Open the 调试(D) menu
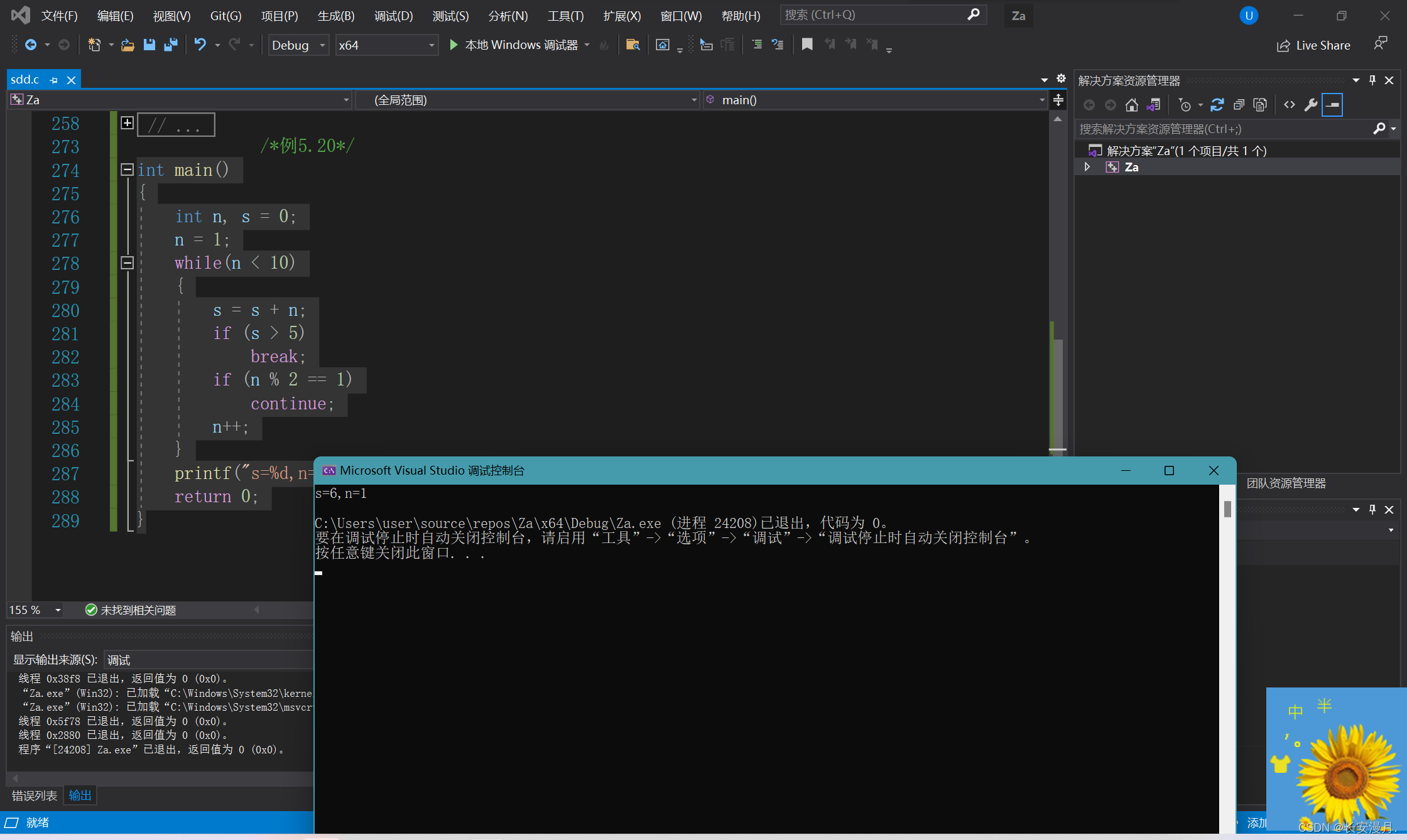1407x840 pixels. (x=393, y=16)
